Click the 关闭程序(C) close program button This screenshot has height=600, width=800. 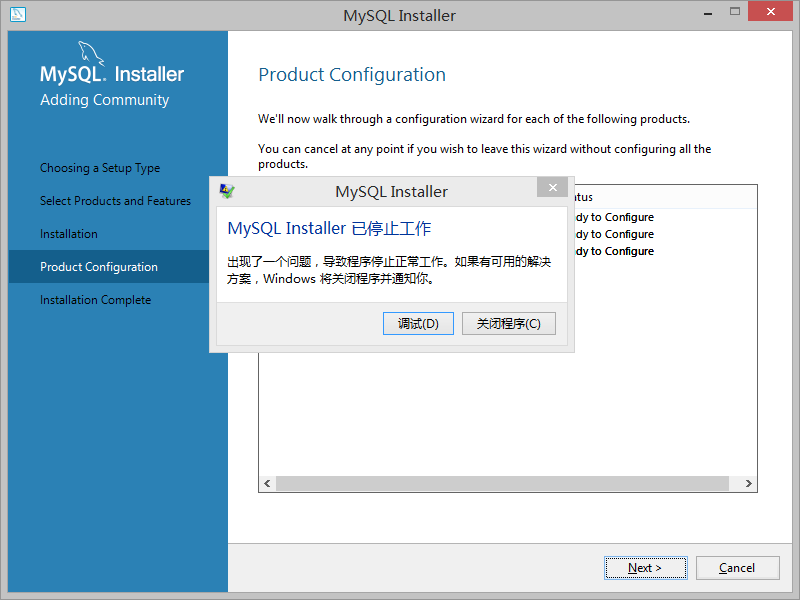[x=509, y=323]
